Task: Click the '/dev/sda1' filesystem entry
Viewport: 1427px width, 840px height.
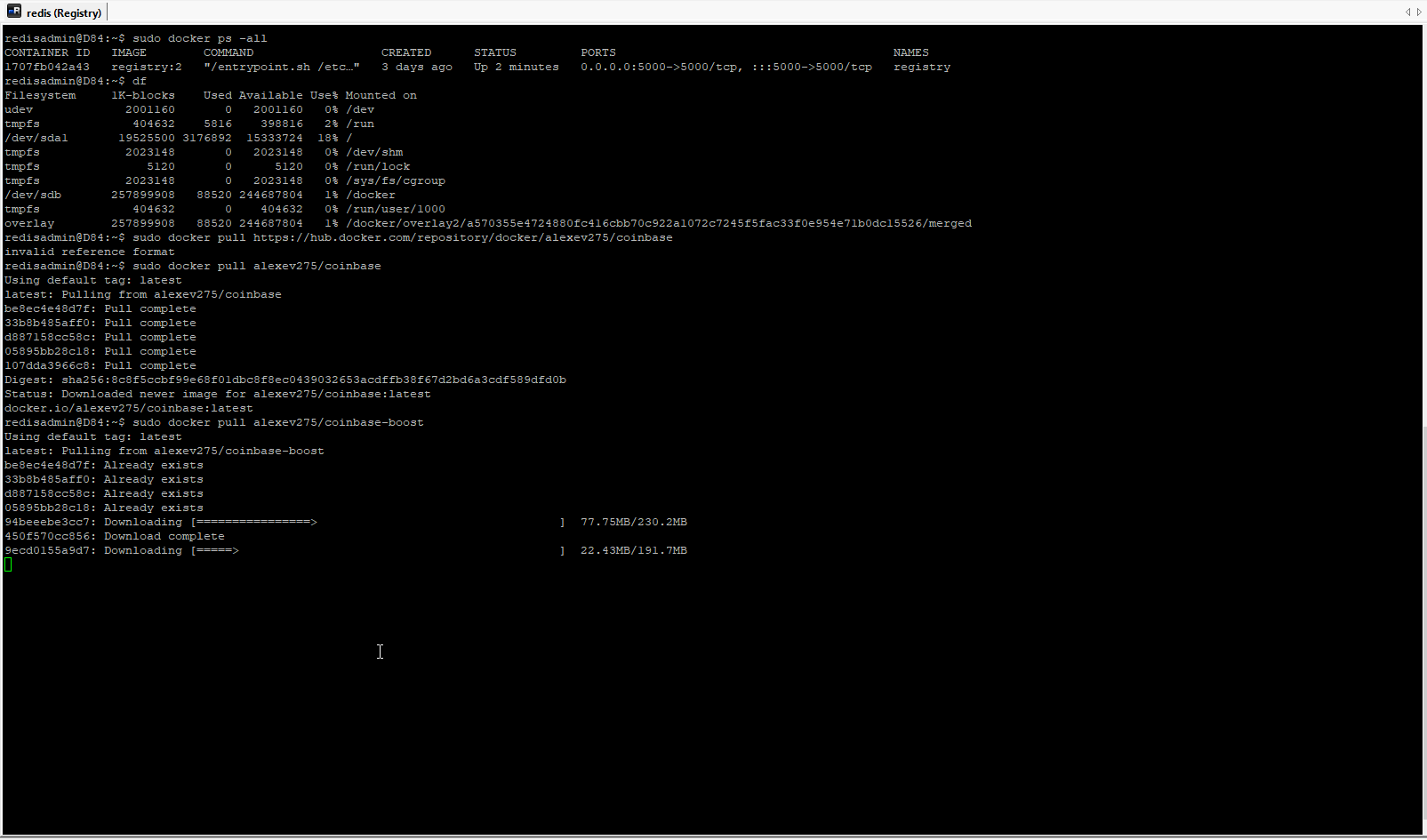Action: [x=36, y=138]
